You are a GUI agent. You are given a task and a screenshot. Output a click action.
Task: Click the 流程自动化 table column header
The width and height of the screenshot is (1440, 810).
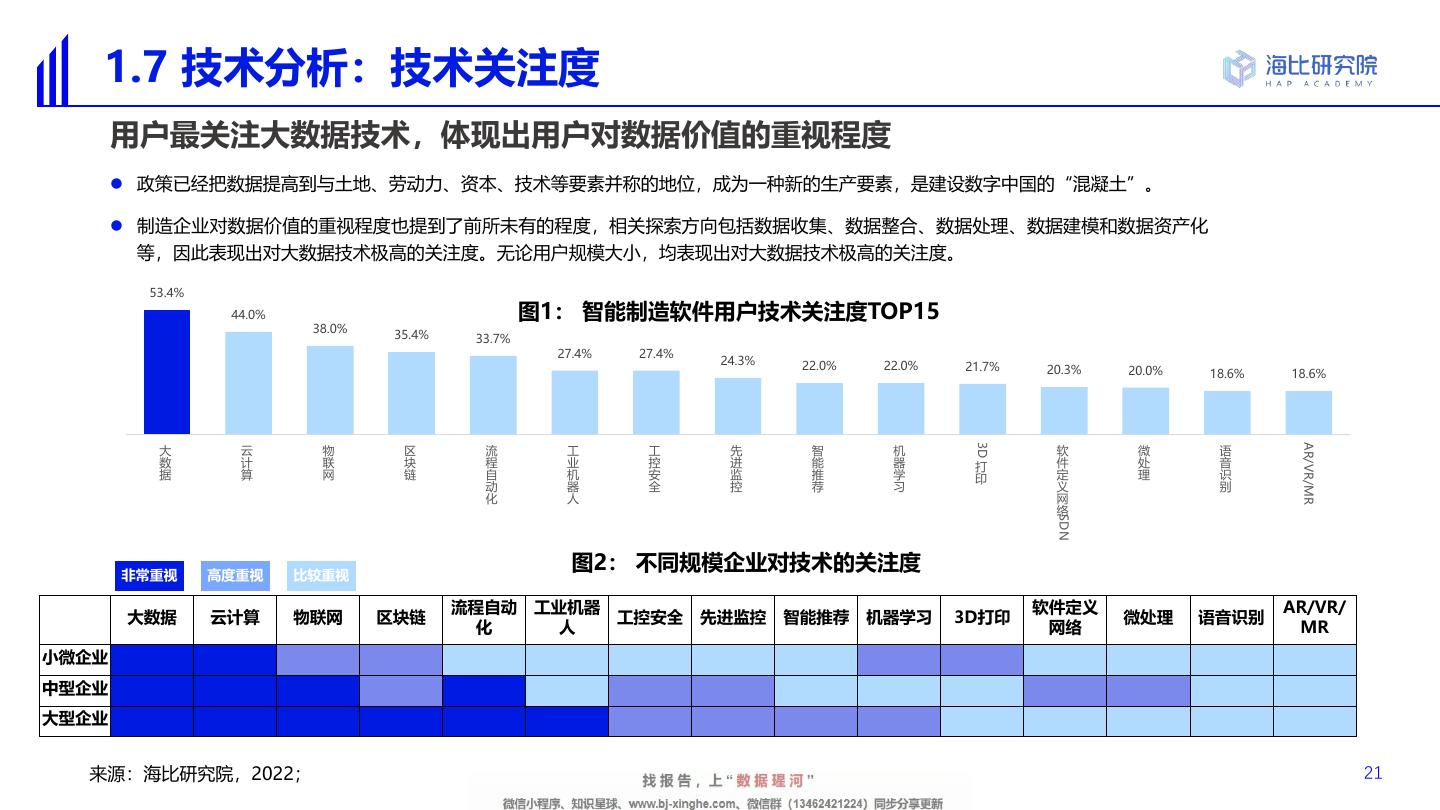click(x=484, y=618)
